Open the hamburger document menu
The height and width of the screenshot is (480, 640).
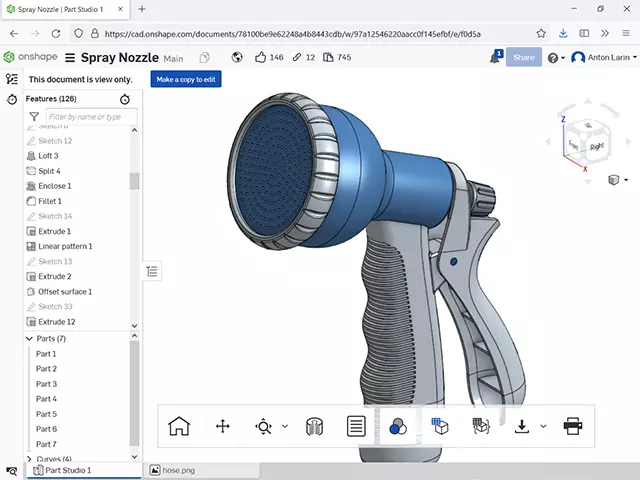pos(70,58)
